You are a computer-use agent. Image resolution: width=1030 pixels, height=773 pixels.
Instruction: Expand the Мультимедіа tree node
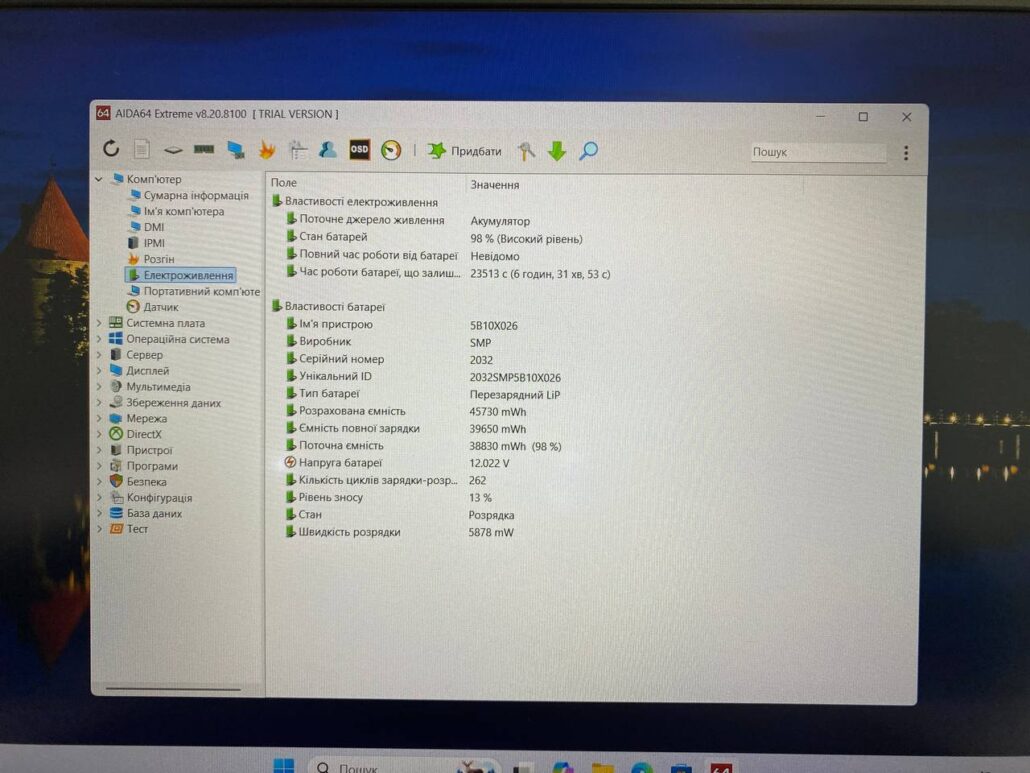[x=99, y=387]
